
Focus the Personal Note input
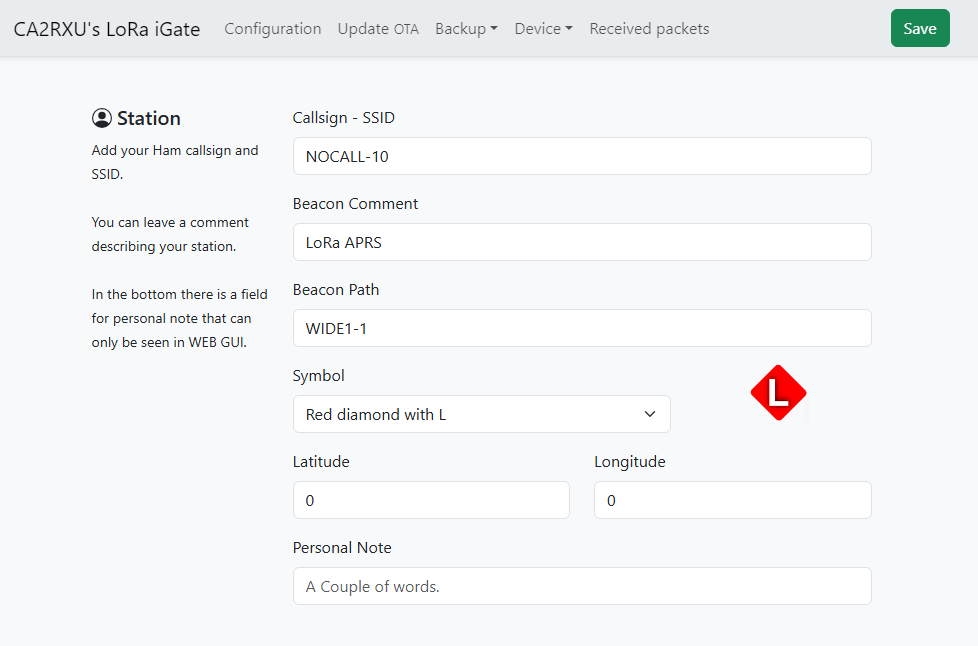coord(582,586)
